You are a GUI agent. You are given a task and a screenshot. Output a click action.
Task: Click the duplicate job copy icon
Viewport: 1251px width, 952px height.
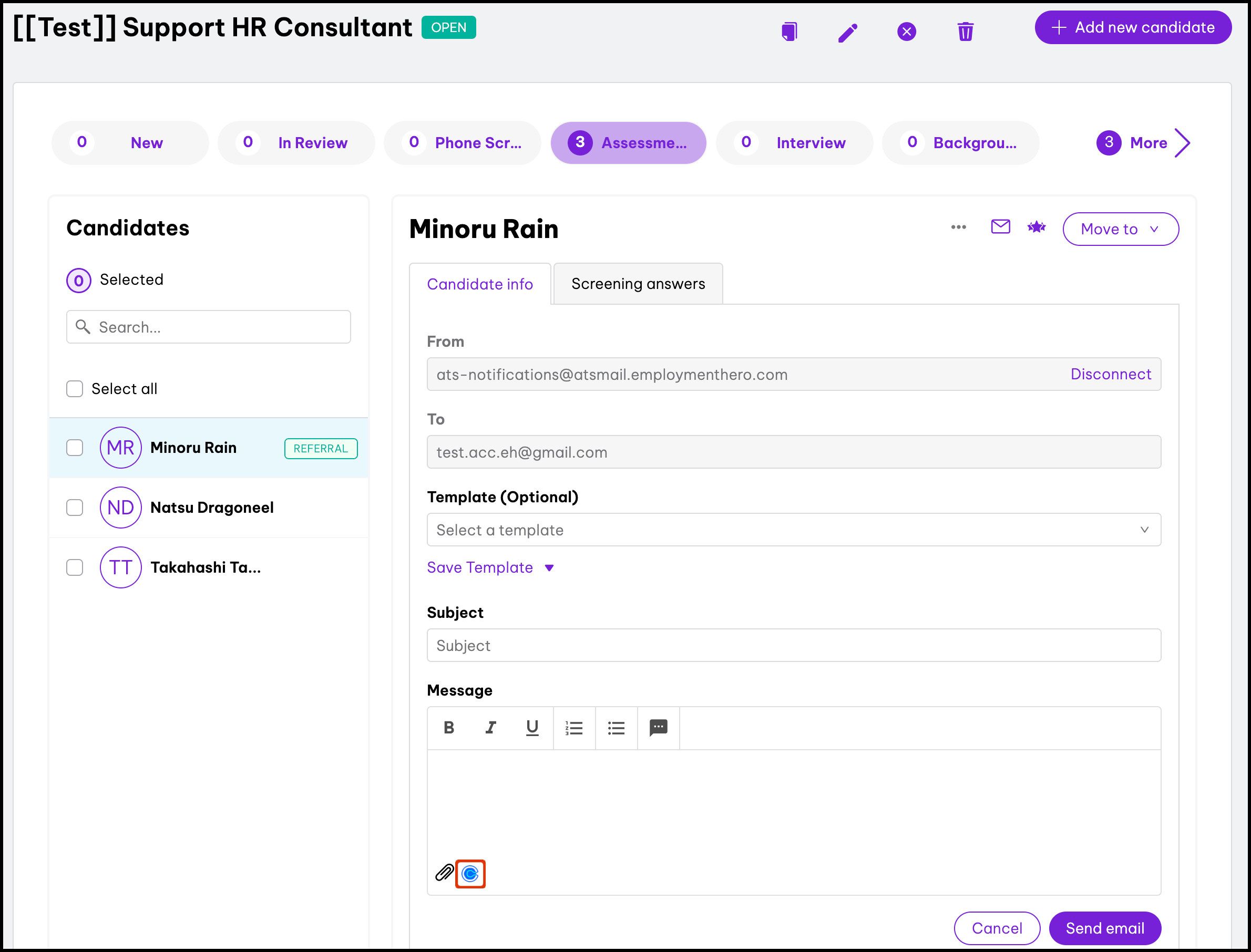pos(789,31)
